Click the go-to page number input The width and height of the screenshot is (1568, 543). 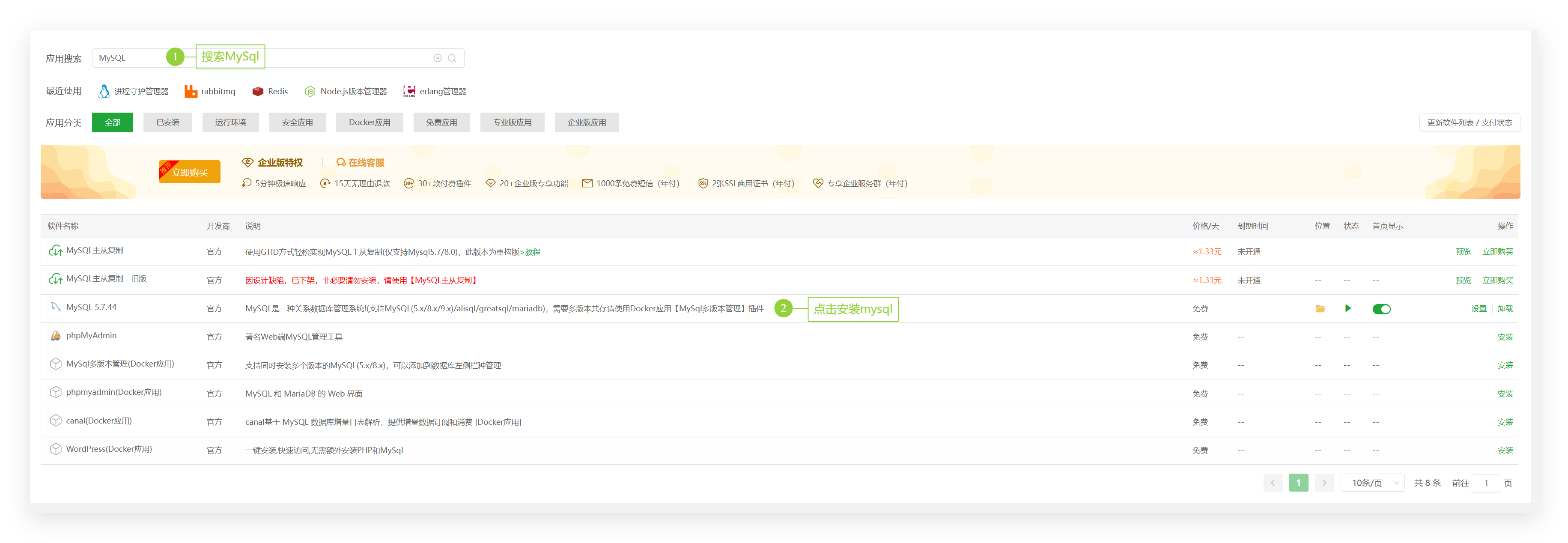(x=1486, y=483)
